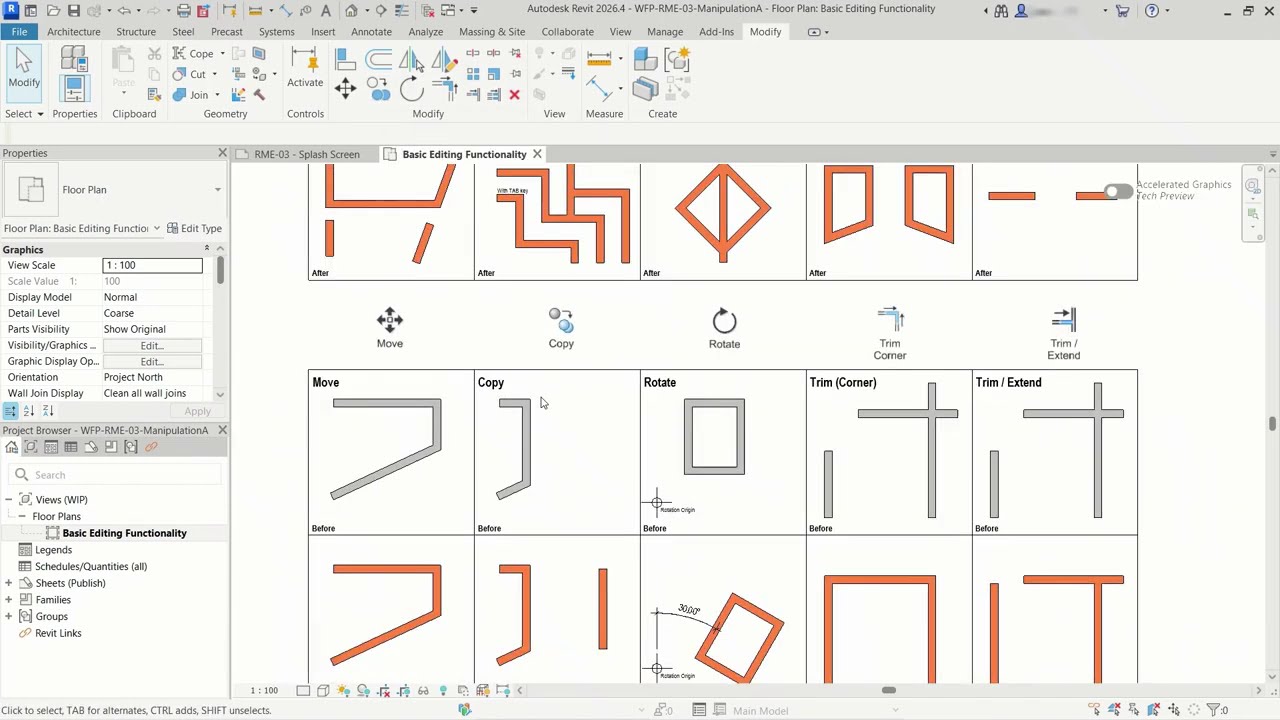The image size is (1280, 720).
Task: Click the Offset tool icon
Action: pyautogui.click(x=379, y=59)
